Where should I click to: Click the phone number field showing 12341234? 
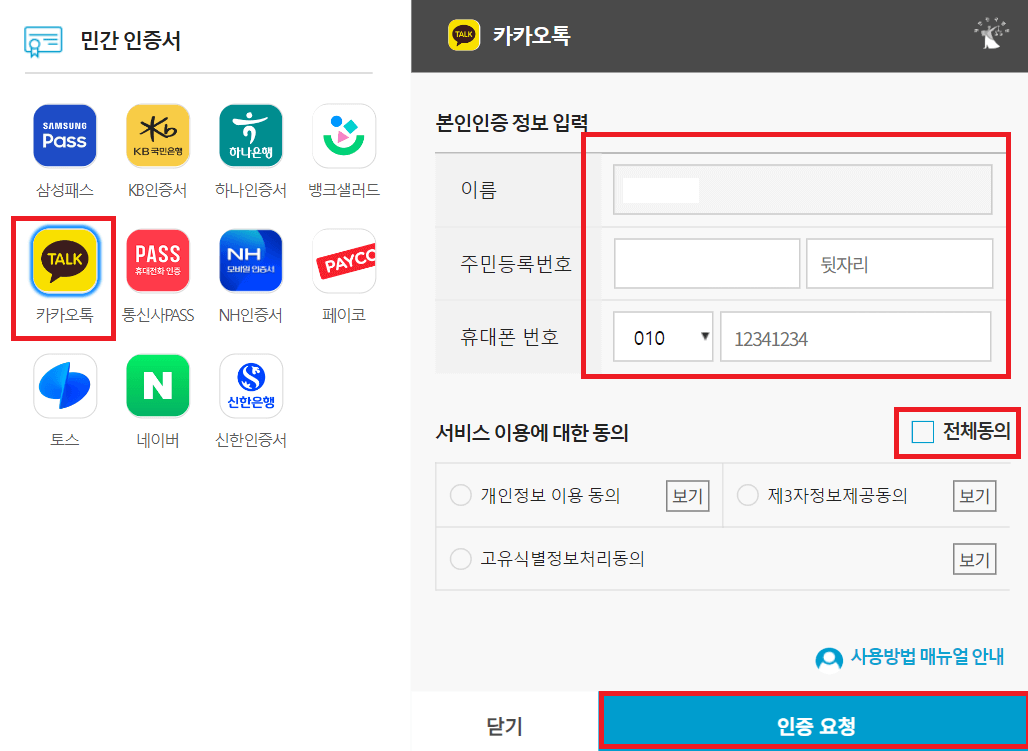tap(856, 336)
